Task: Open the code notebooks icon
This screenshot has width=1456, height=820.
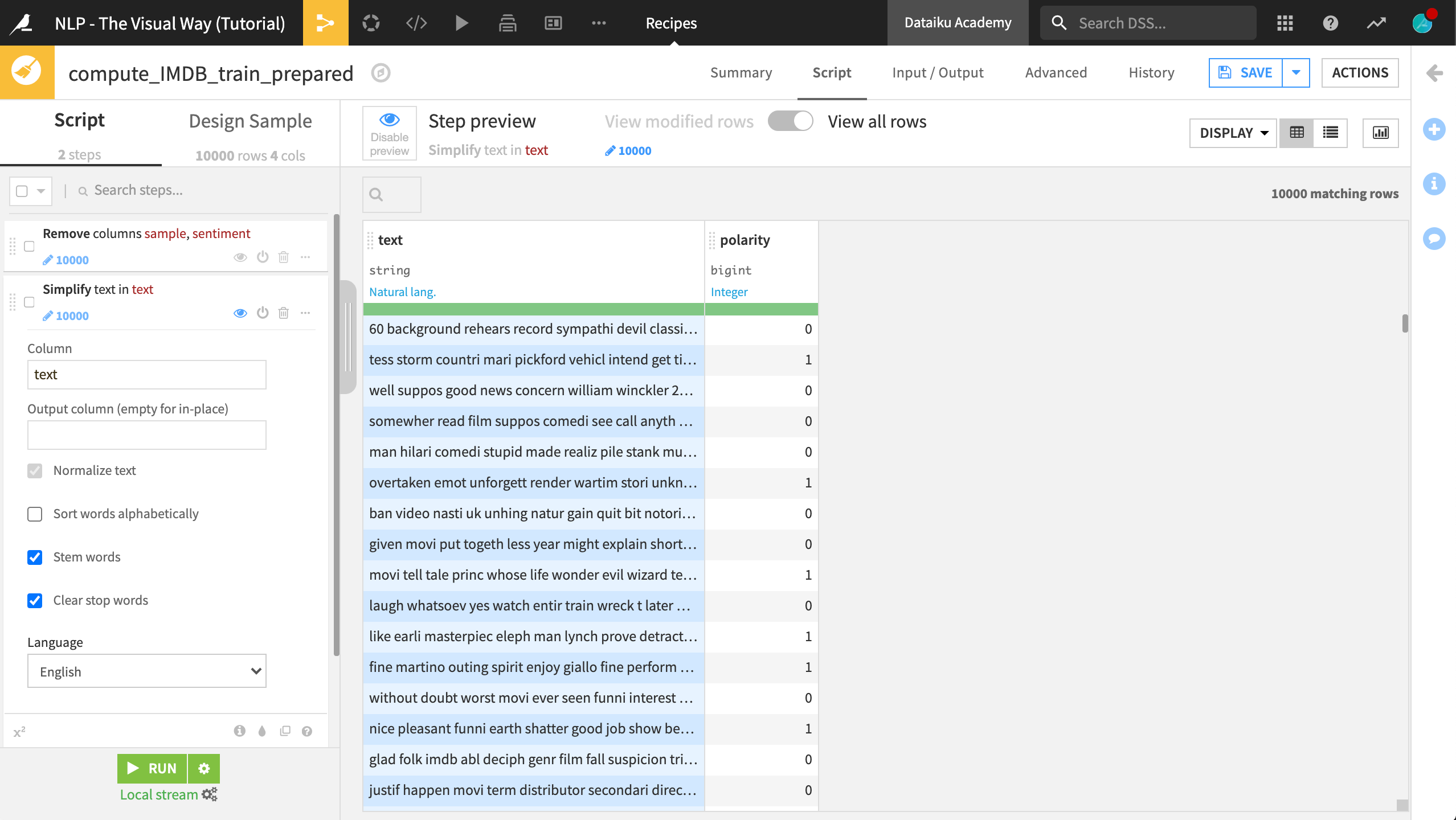Action: click(x=416, y=23)
